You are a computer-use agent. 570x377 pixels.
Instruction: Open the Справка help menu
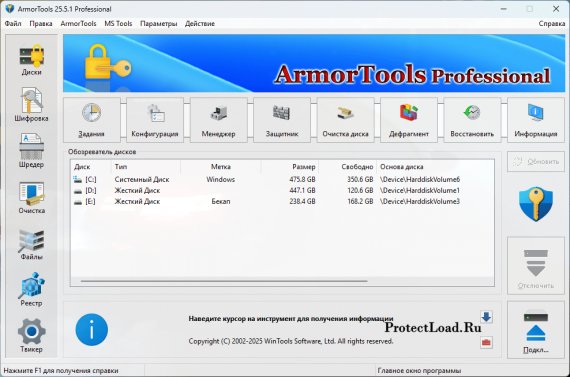(x=551, y=24)
